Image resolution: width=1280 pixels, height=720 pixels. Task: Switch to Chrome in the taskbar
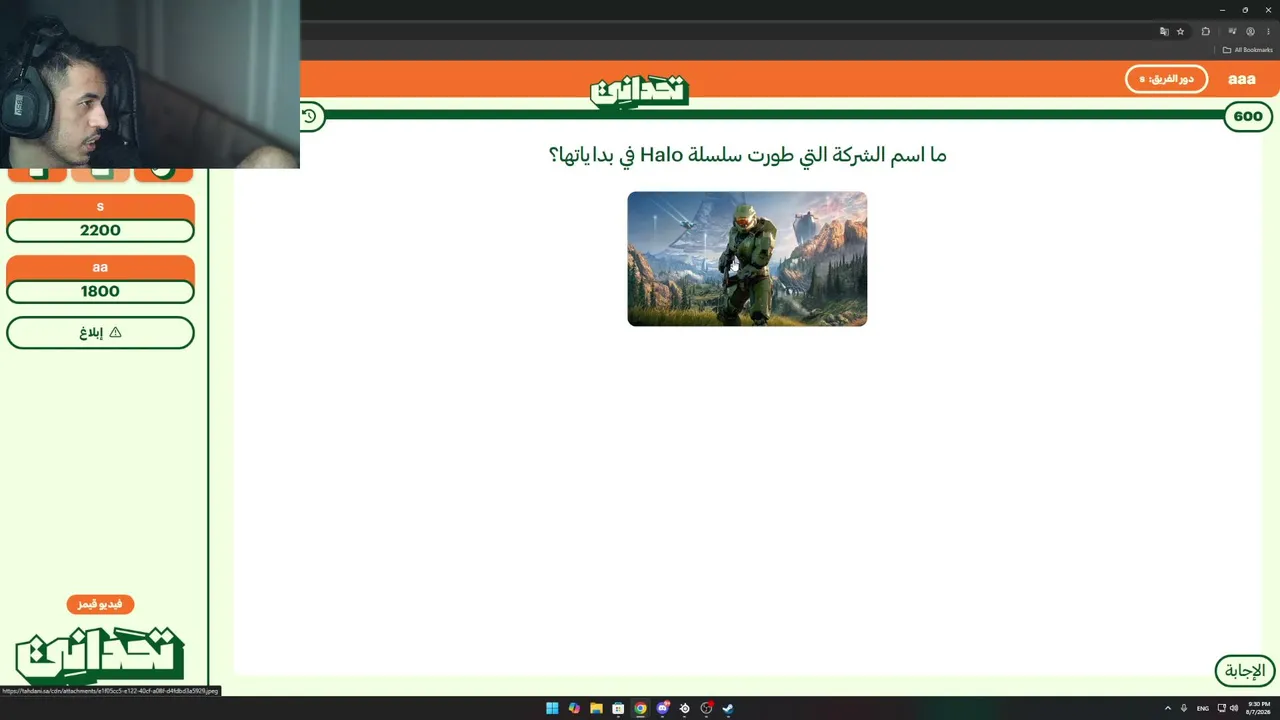[640, 708]
